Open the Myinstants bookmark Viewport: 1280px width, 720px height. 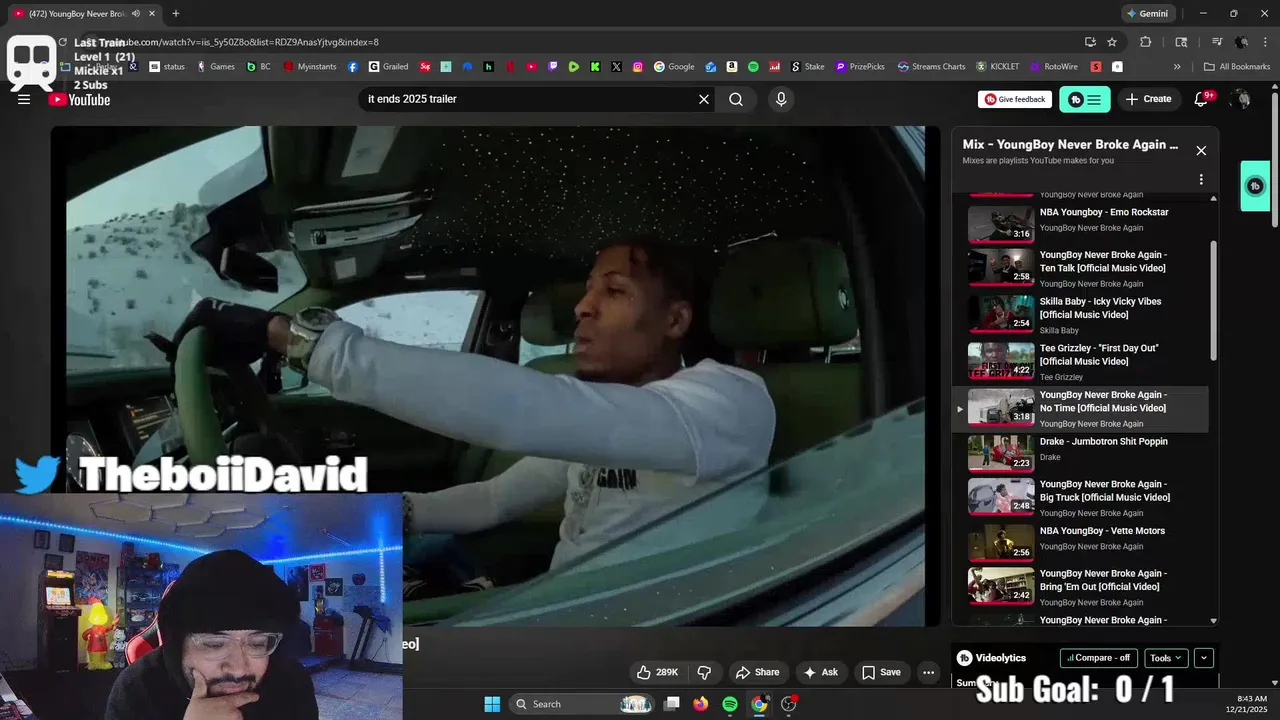[310, 67]
